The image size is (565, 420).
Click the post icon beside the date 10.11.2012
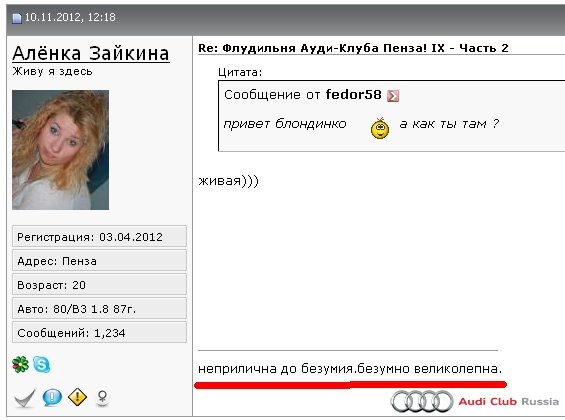point(17,18)
